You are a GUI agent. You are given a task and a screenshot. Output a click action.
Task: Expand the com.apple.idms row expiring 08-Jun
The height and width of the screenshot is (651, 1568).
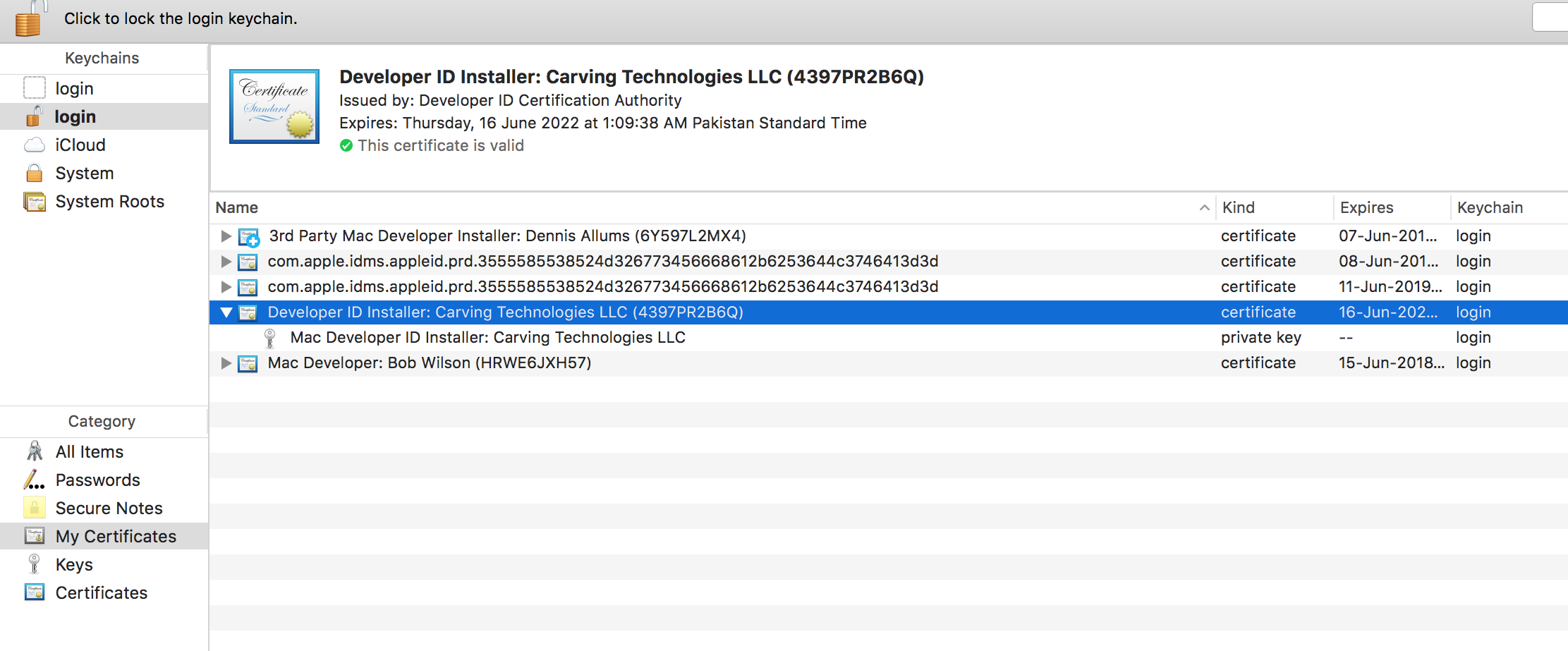point(226,261)
